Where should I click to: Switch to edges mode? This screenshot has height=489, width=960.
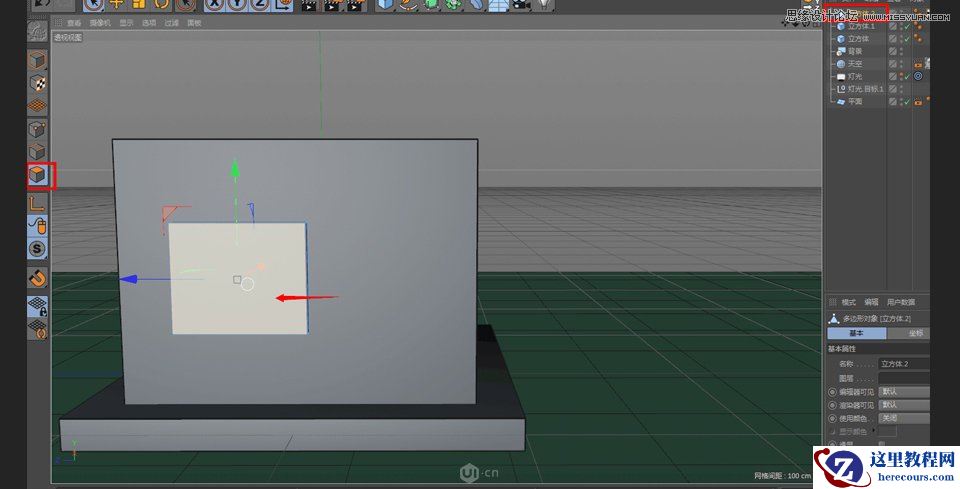point(37,152)
